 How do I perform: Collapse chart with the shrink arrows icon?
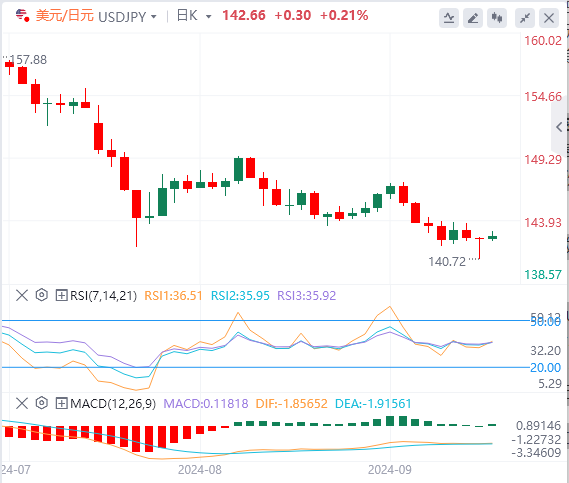[x=525, y=18]
